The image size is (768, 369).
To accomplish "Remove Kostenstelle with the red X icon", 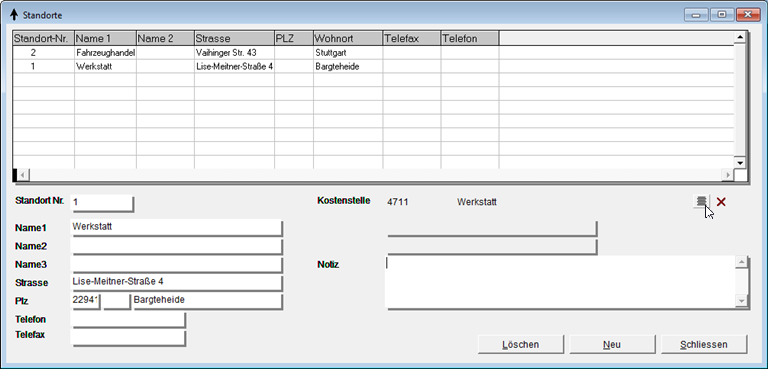I will tap(721, 201).
